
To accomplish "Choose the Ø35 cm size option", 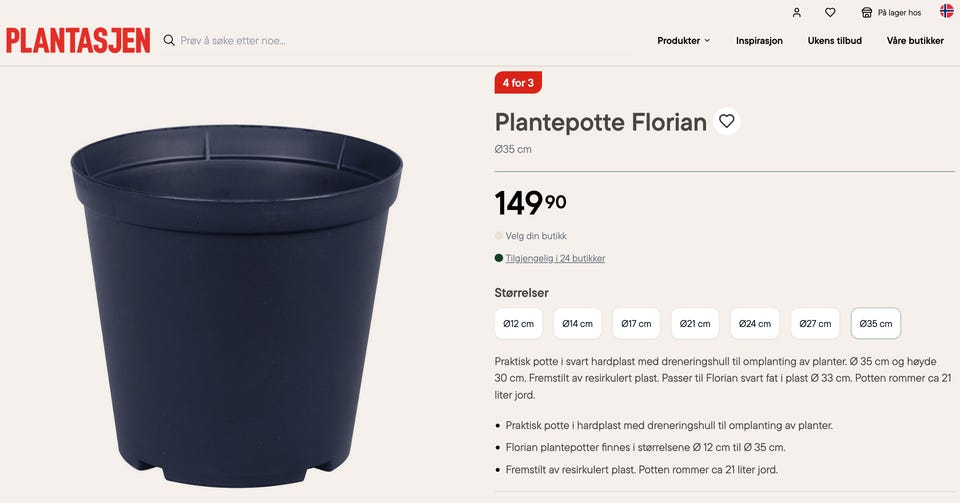I will (x=876, y=323).
